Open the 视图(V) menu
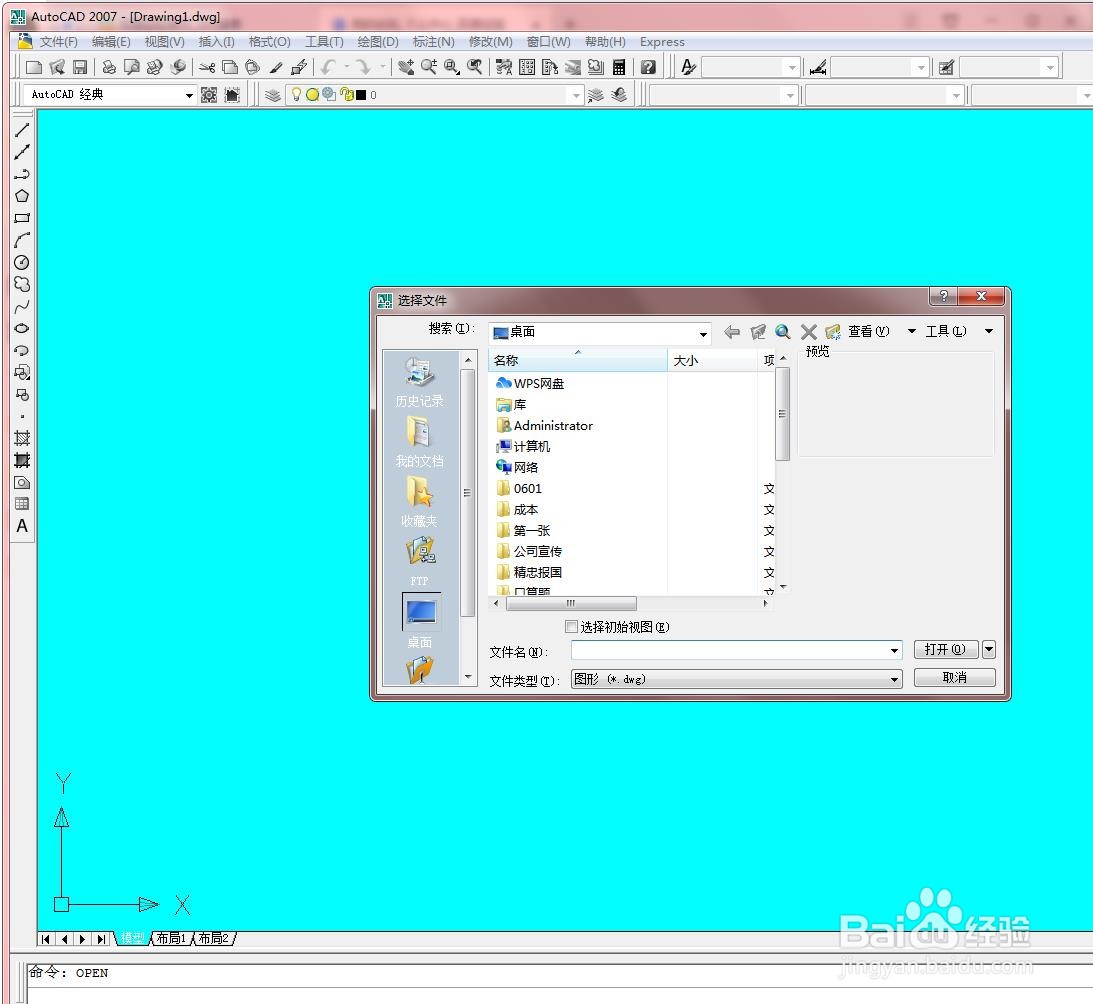The image size is (1093, 1004). pyautogui.click(x=165, y=42)
